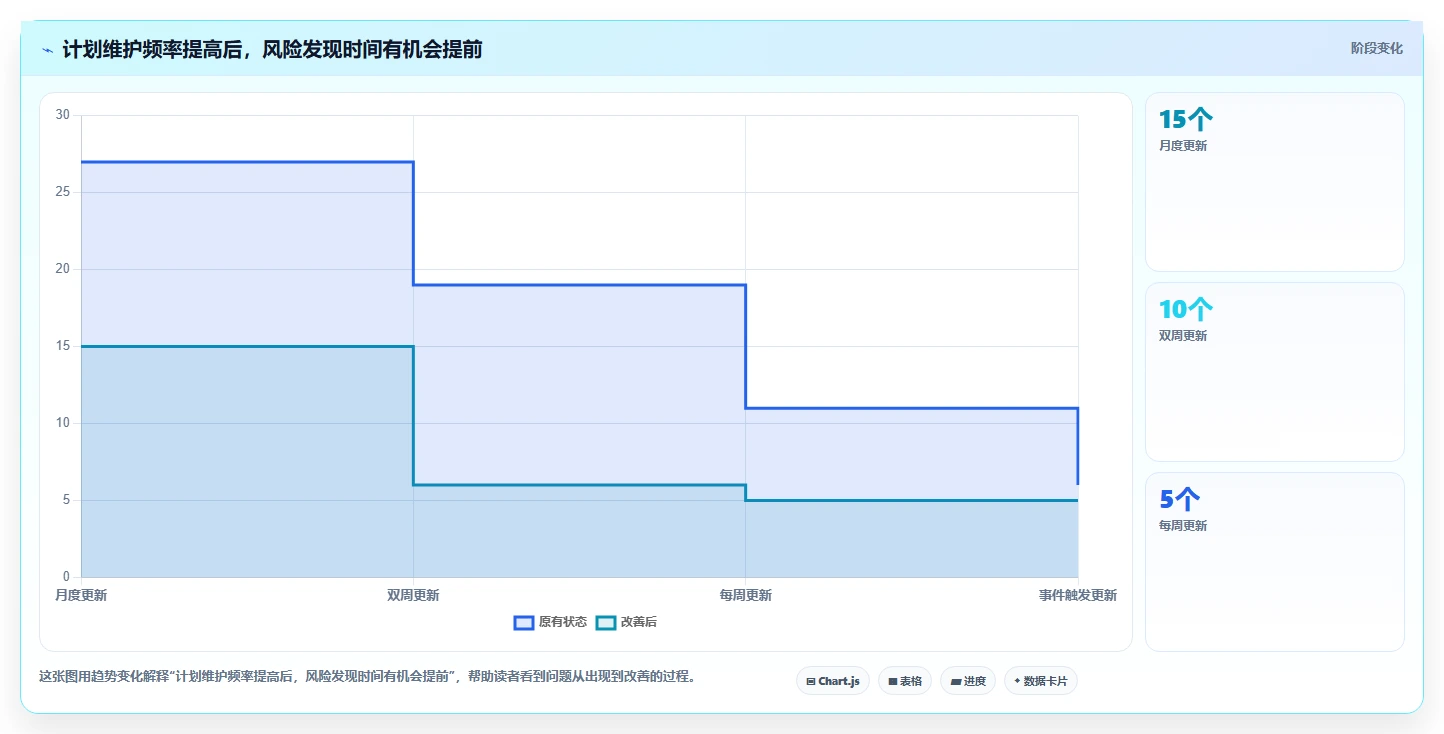Open the 15个 月度更新 card
1444x734 pixels.
(x=1275, y=182)
